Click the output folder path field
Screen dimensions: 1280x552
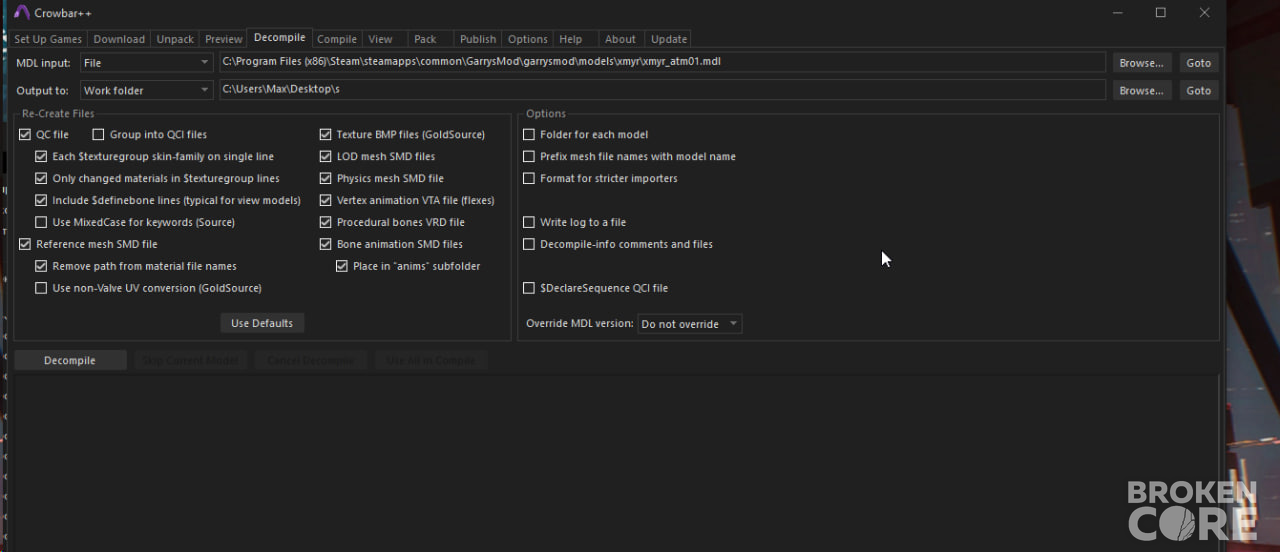pos(662,90)
